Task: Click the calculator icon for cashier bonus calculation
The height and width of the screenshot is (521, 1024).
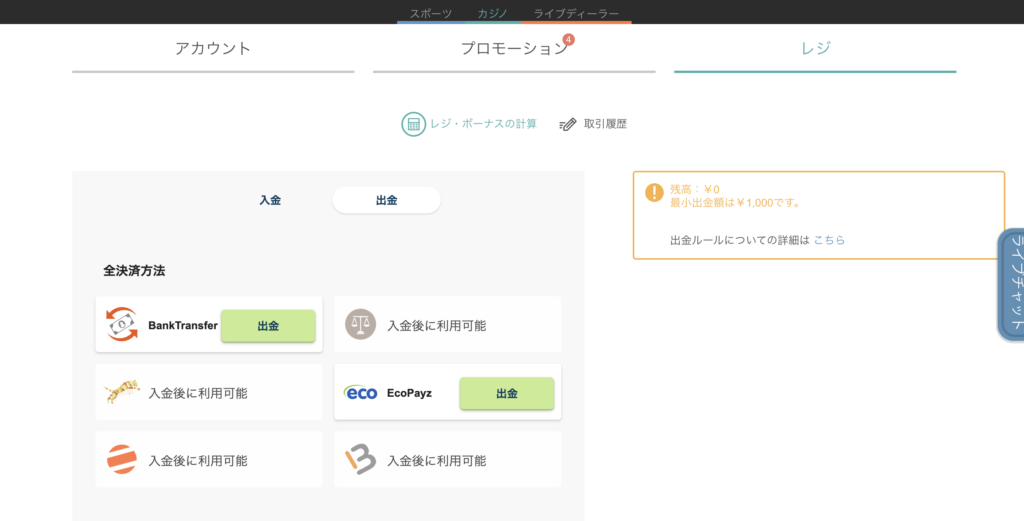Action: [x=413, y=124]
